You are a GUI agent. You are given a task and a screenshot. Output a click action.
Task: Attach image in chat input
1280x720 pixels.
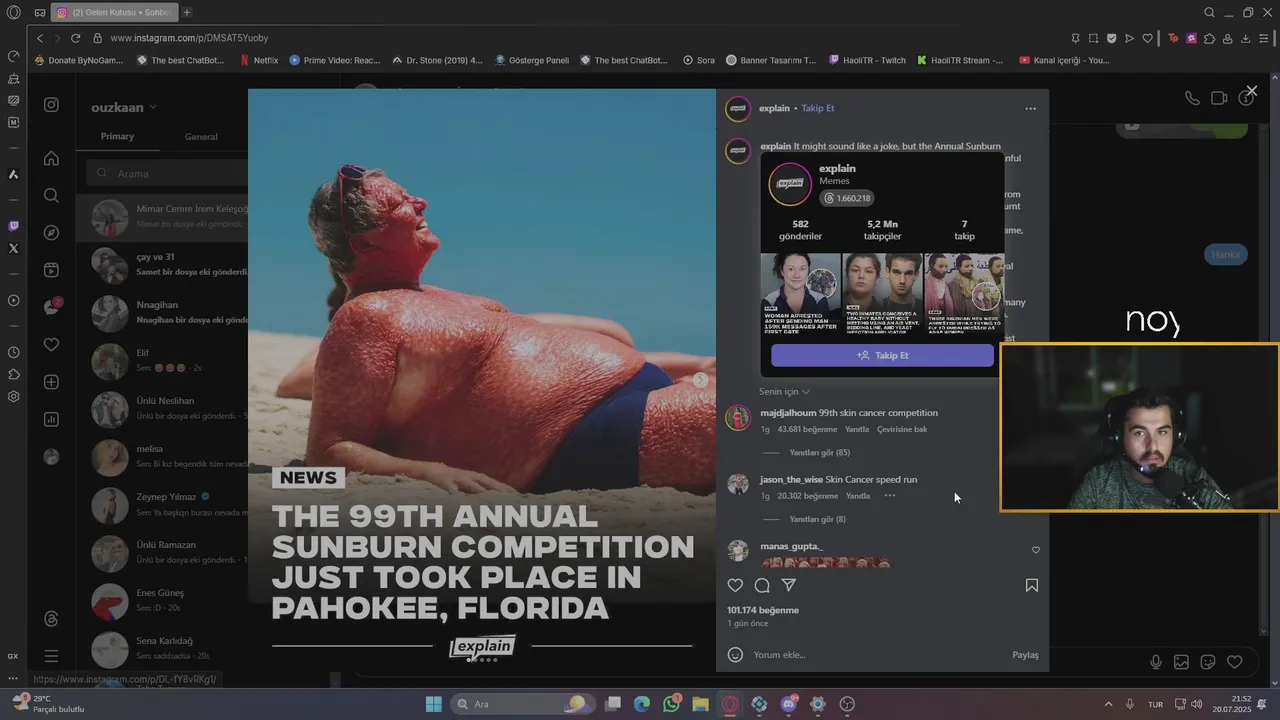coord(1181,662)
